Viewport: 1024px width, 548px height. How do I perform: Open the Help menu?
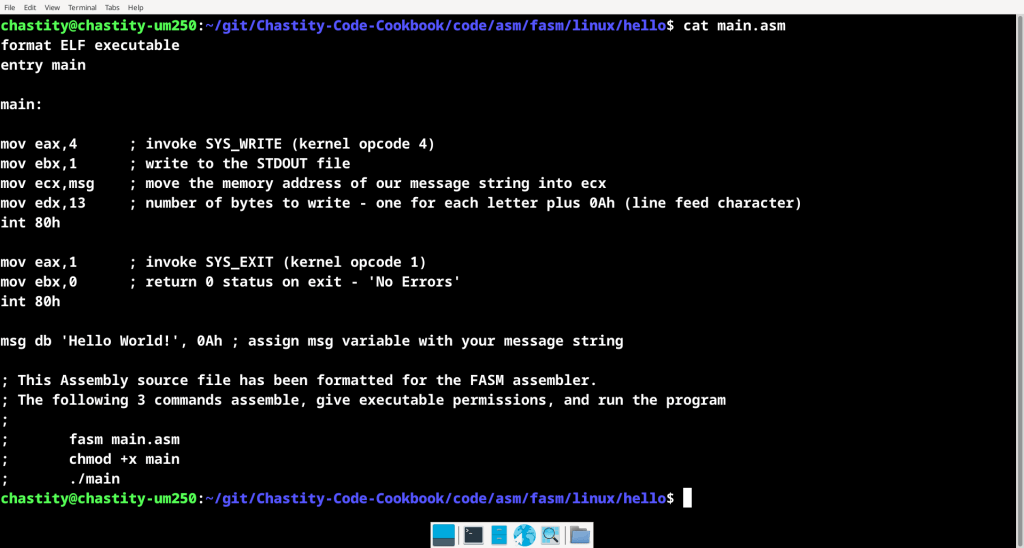tap(135, 7)
